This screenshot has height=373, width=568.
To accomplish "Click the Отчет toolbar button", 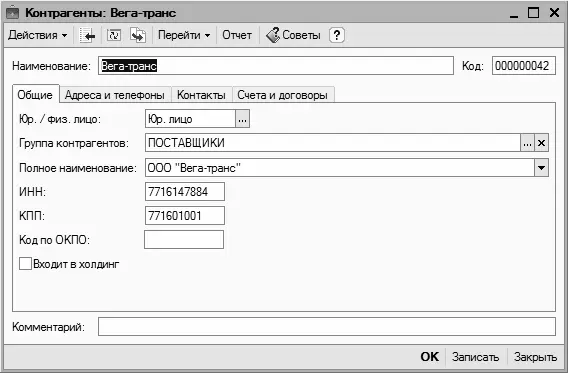I will click(x=237, y=35).
